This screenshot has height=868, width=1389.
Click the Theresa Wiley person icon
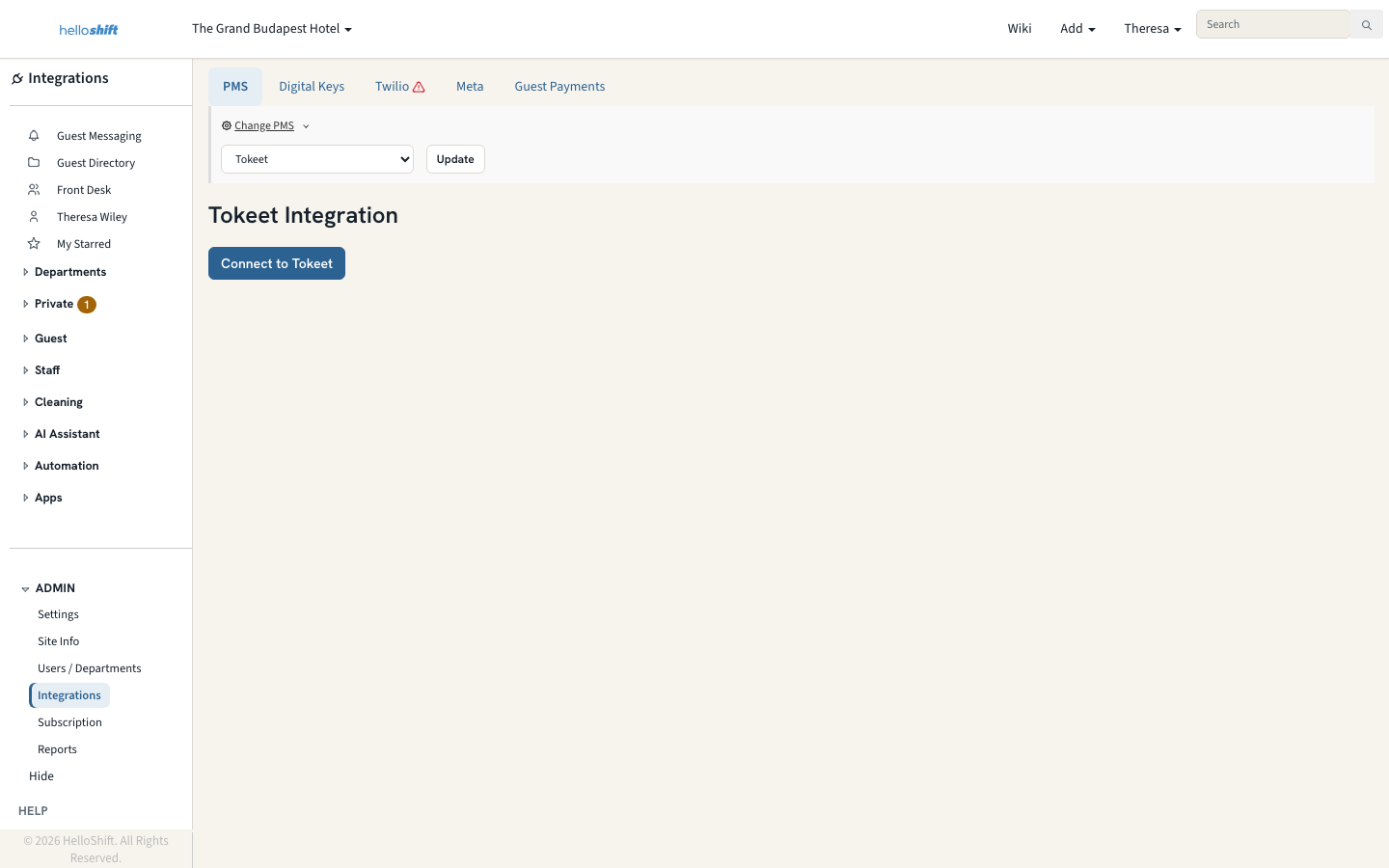pos(34,217)
